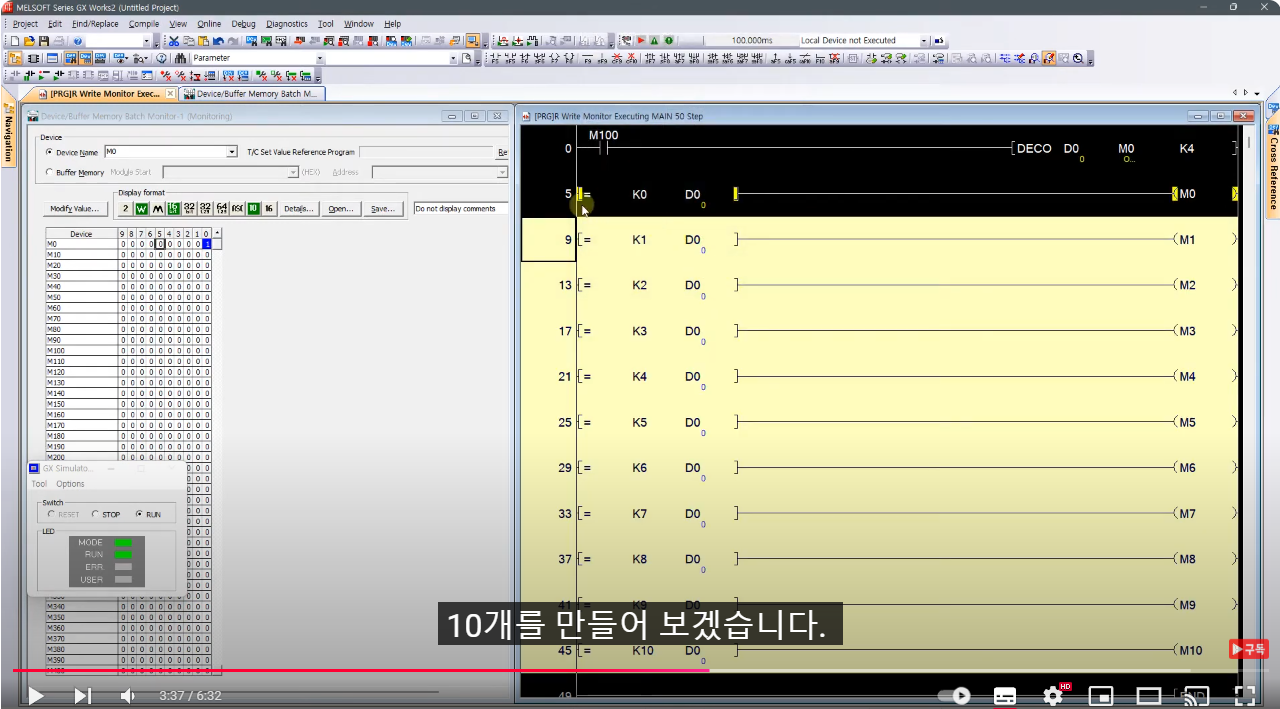This screenshot has width=1280, height=709.
Task: Switch to decimal 10 display format
Action: (252, 207)
